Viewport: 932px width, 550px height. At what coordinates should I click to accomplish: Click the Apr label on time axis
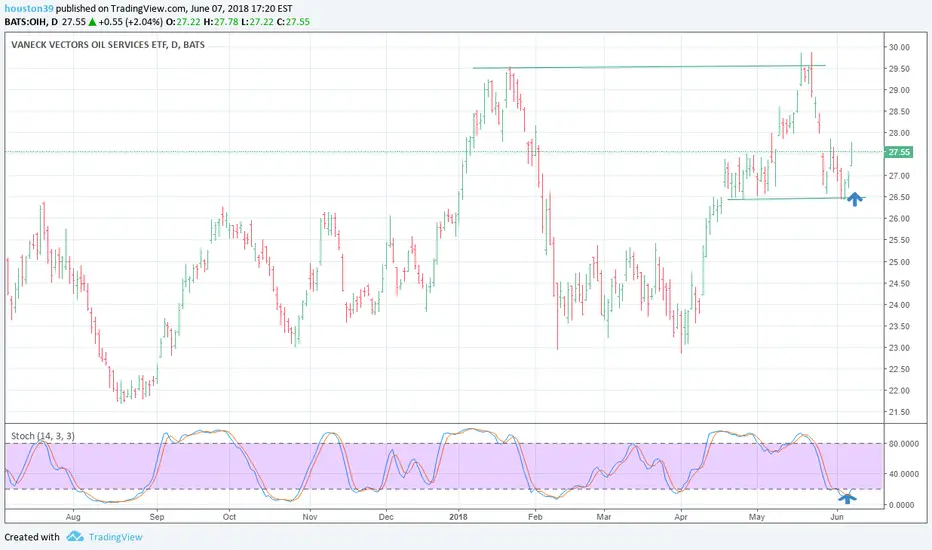[681, 517]
